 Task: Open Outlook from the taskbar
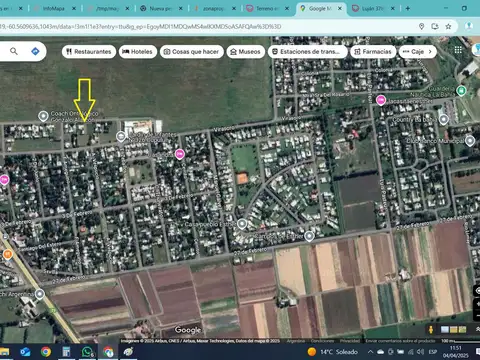(25, 352)
